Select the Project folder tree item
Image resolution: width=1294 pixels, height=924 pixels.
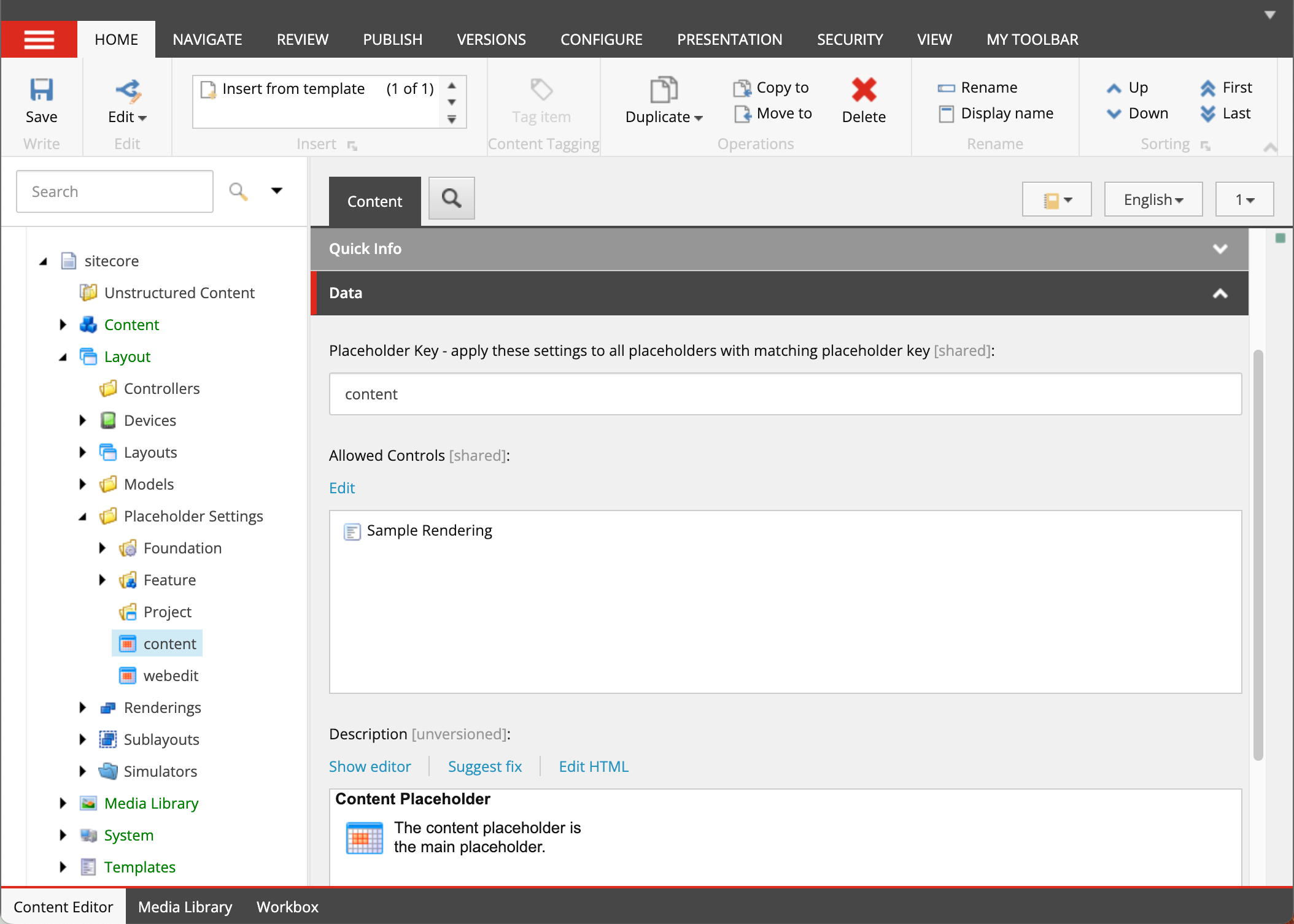coord(168,612)
